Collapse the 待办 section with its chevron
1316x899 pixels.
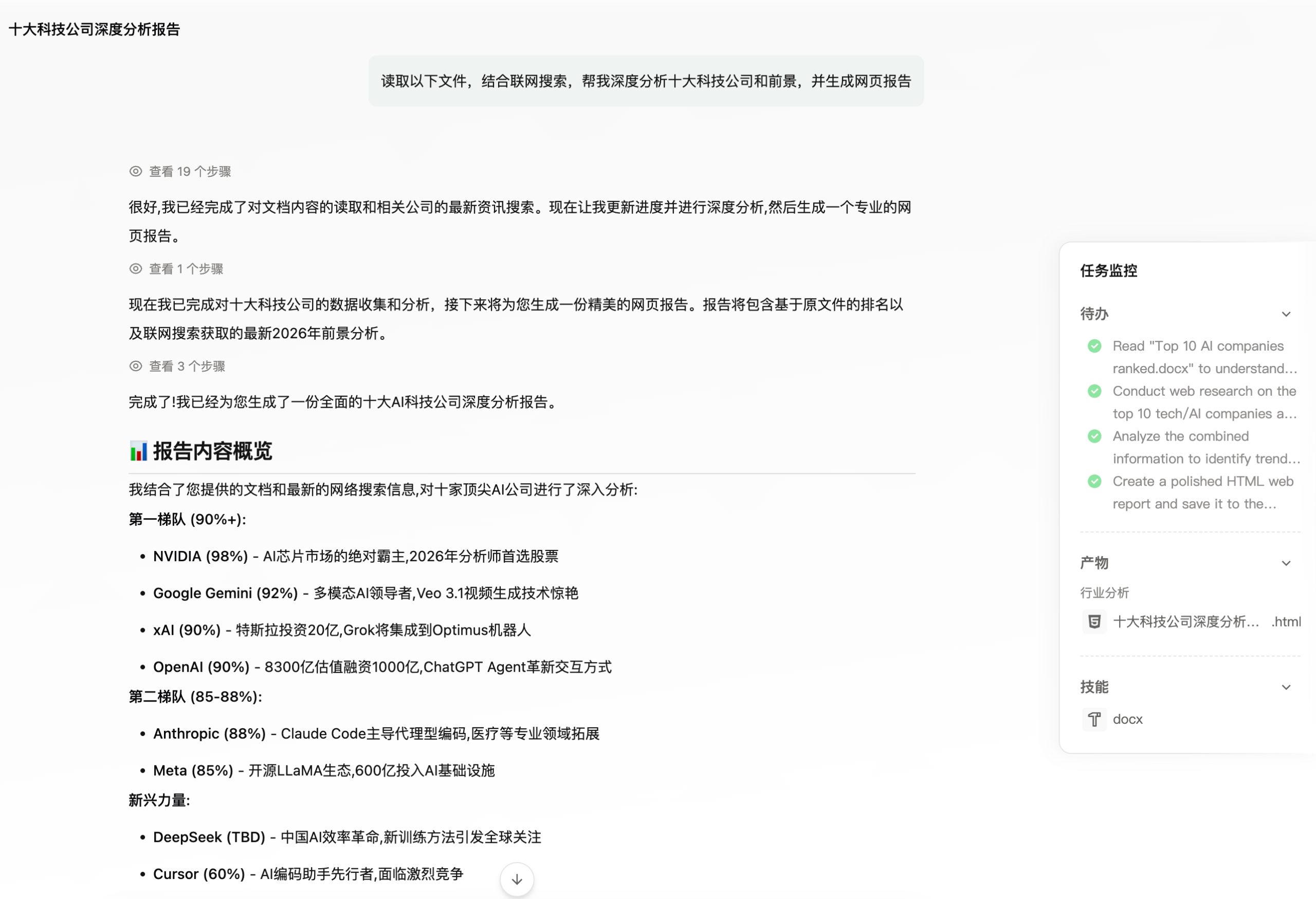click(x=1286, y=314)
